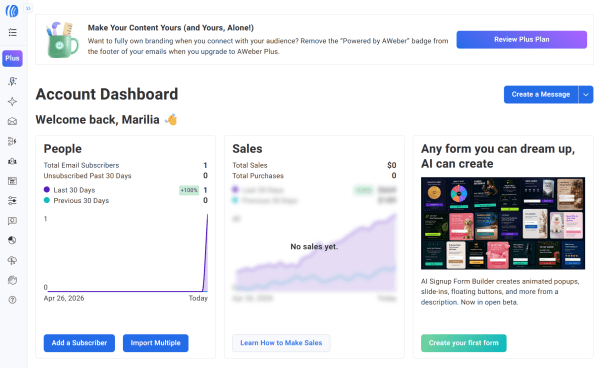This screenshot has width=600, height=368.
Task: Click the Total Sales label
Action: [x=249, y=165]
